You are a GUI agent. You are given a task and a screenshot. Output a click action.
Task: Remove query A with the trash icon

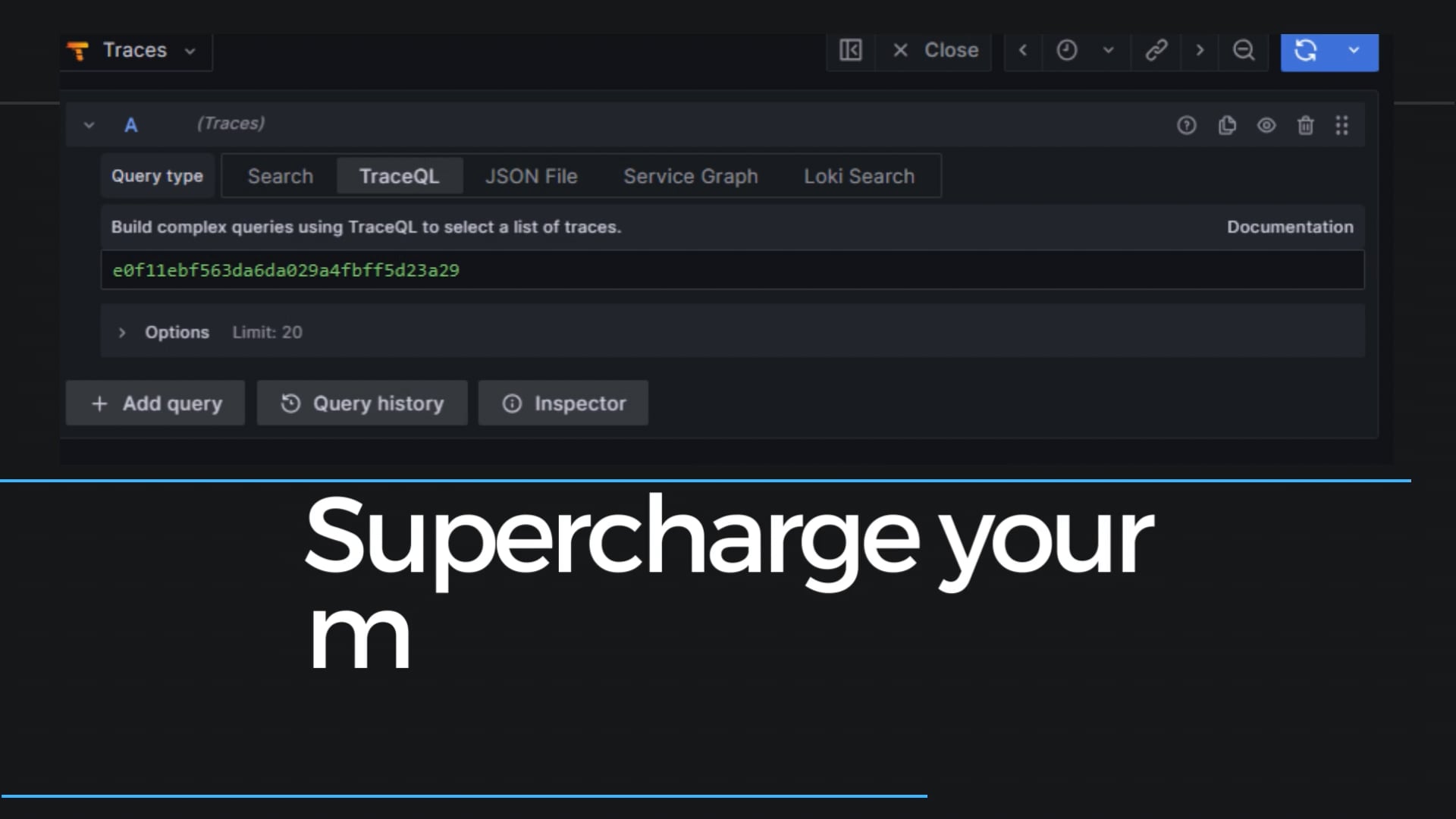pos(1305,125)
